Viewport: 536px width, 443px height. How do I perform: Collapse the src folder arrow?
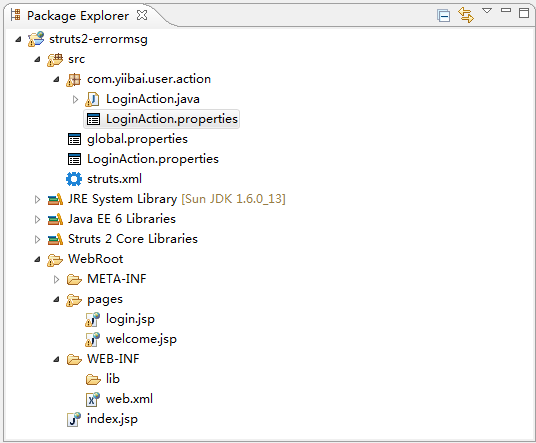tap(38, 60)
